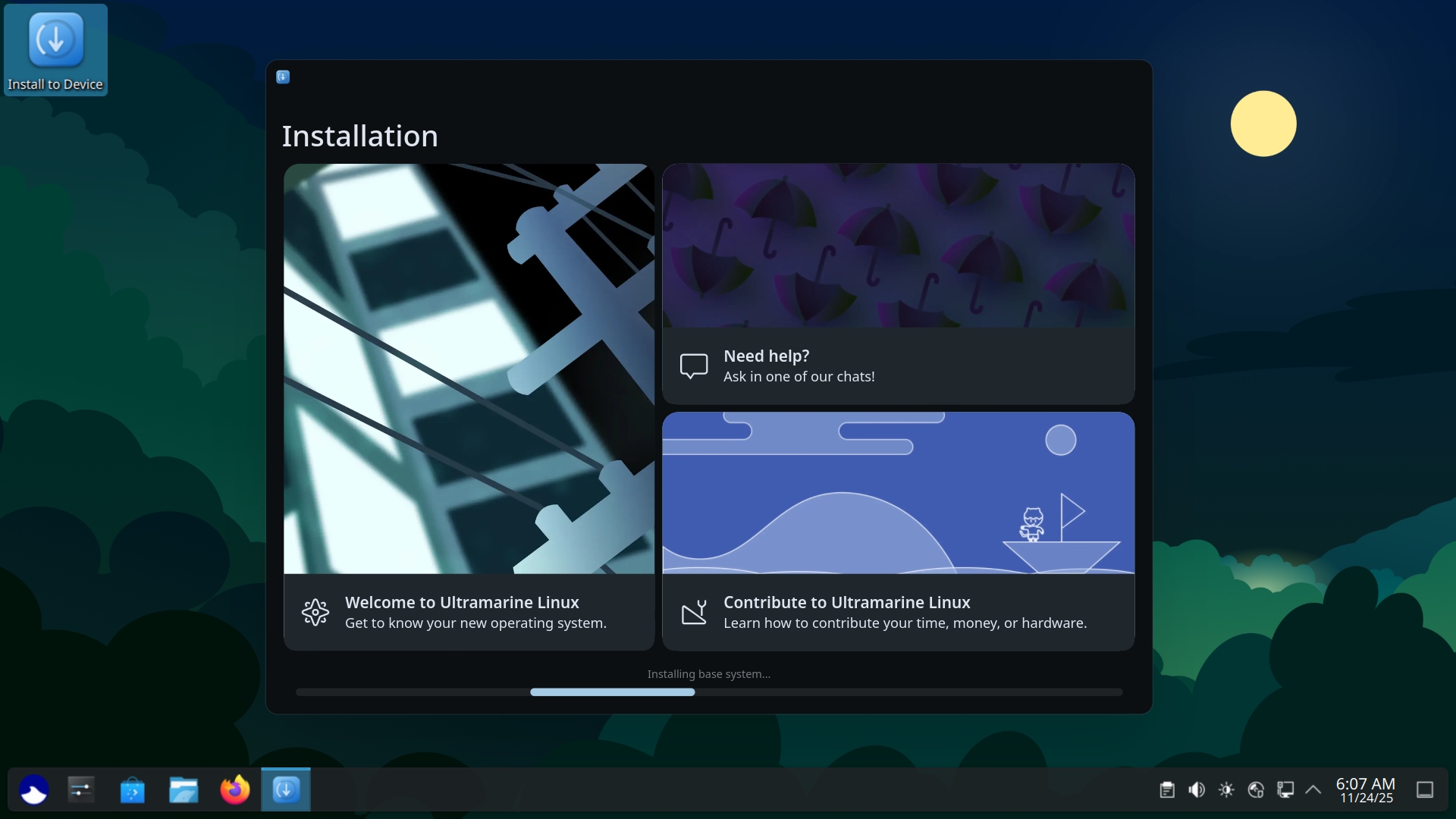Open System Settings from the taskbar
Screen dimensions: 1456x819
pyautogui.click(x=81, y=790)
